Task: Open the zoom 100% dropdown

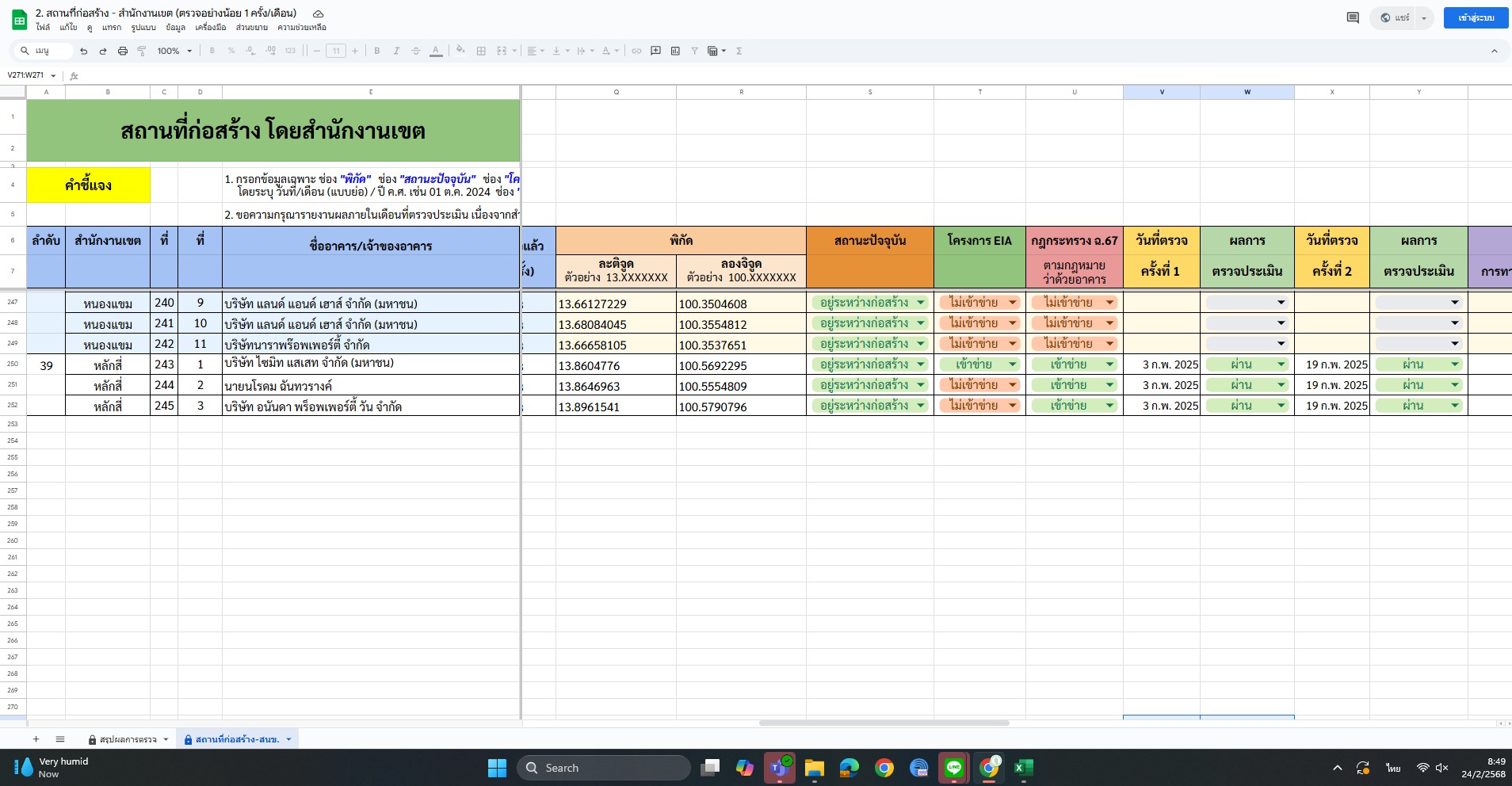Action: click(174, 51)
